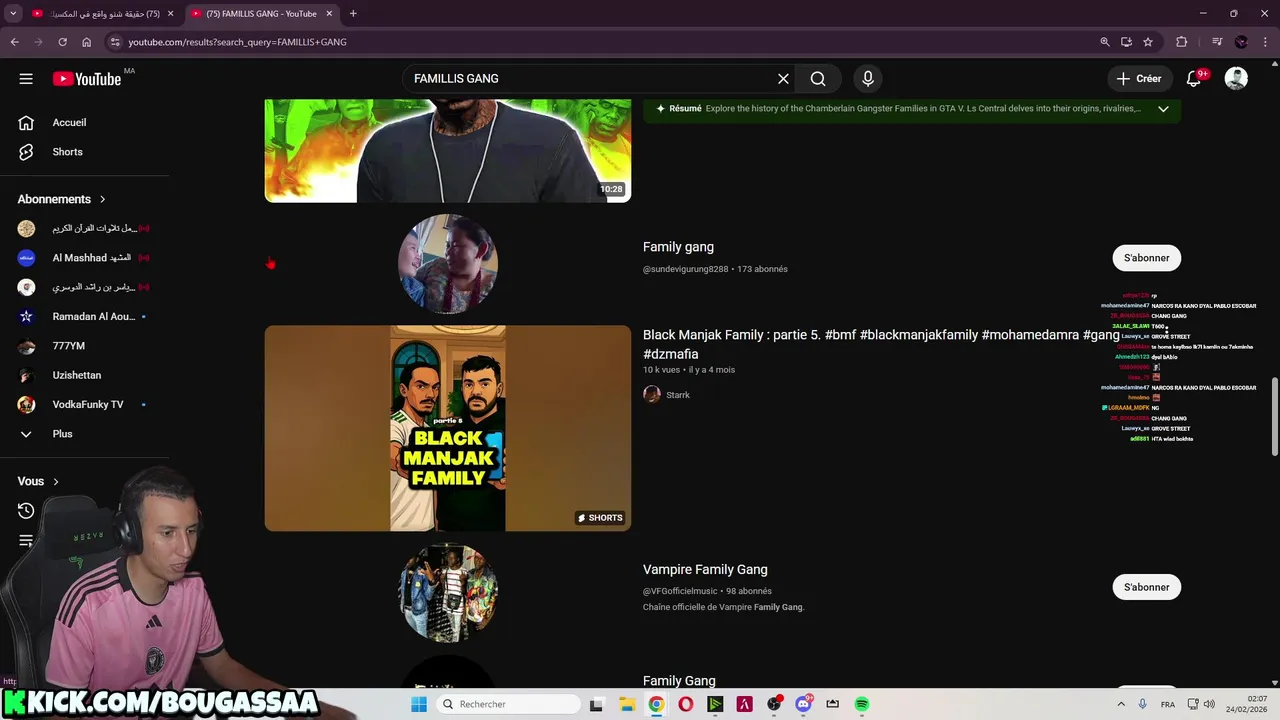Open the Starrk channel link
Screen dimensions: 1280x720
[678, 395]
